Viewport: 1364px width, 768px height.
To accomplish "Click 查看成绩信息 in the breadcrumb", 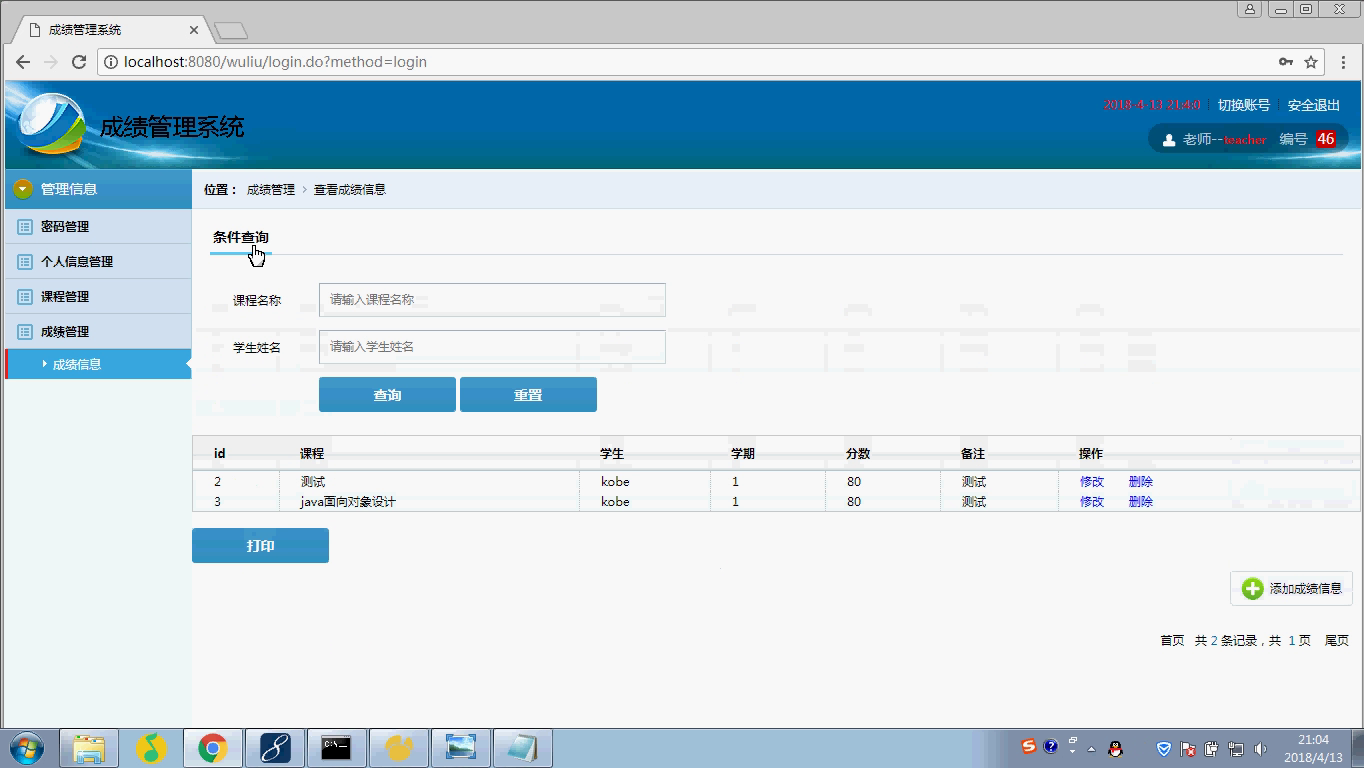I will 350,190.
